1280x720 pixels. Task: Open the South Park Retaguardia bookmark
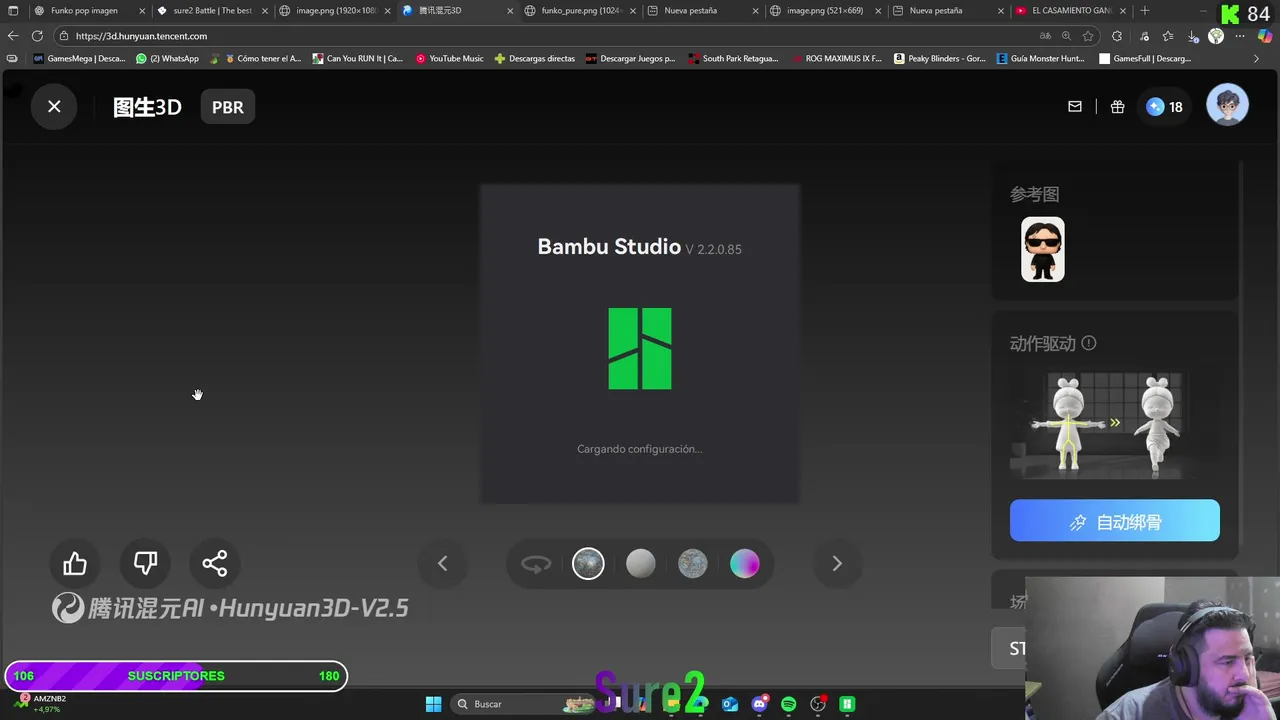[733, 59]
